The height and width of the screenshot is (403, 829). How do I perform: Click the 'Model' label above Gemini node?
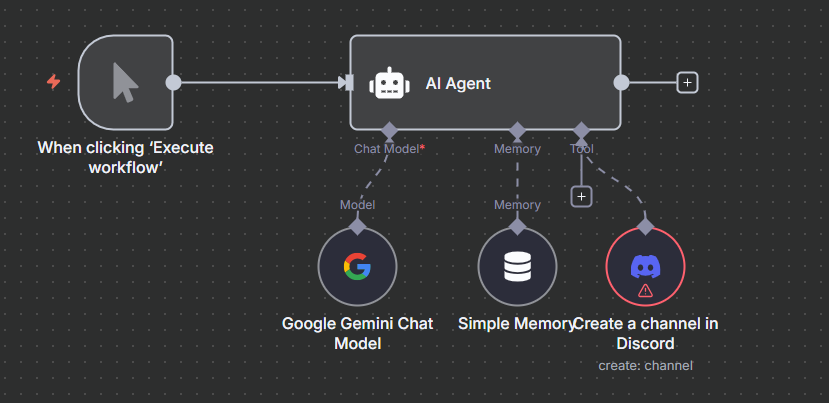tap(357, 205)
